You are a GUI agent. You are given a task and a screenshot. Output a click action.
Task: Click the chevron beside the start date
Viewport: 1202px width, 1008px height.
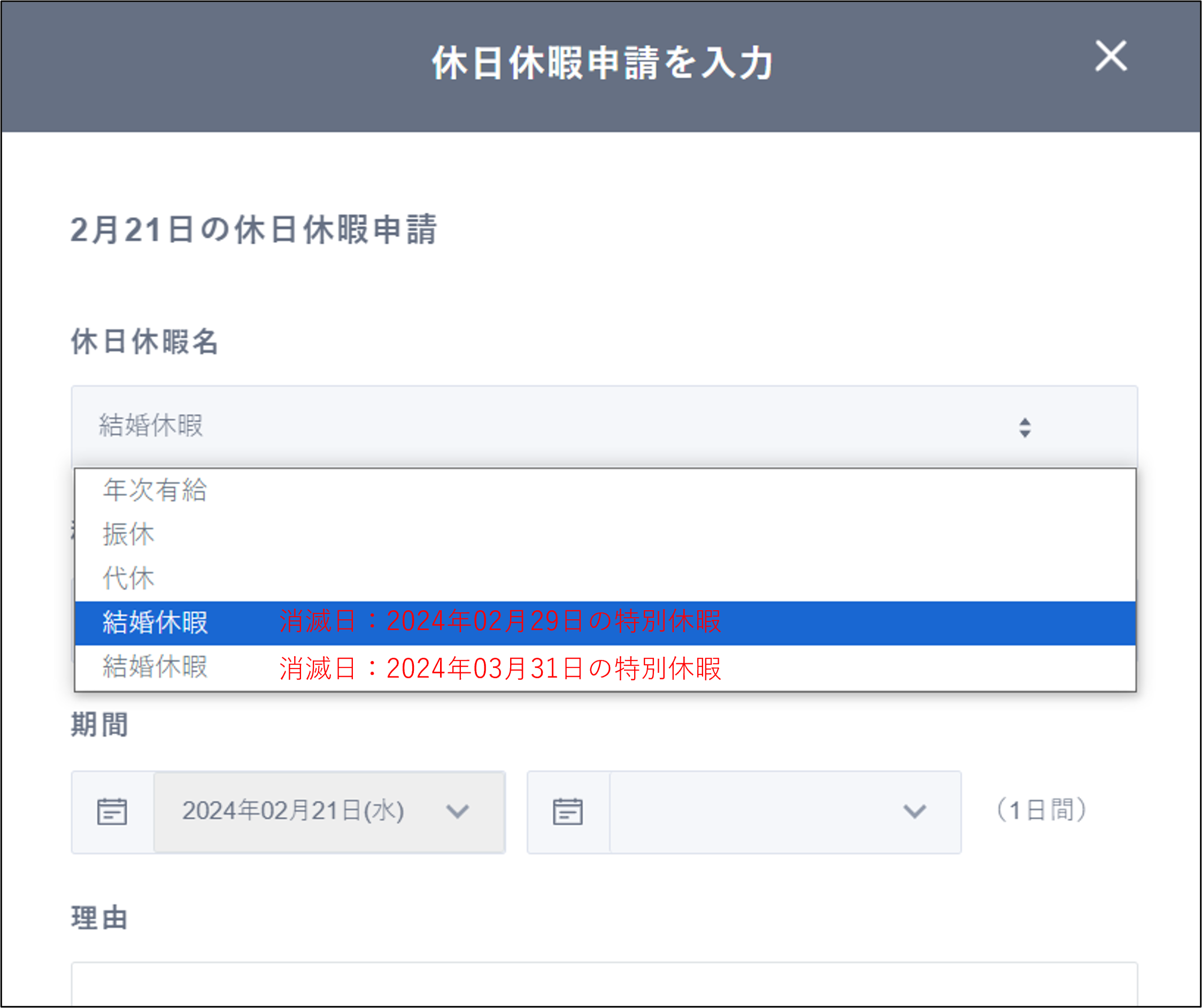coord(457,812)
